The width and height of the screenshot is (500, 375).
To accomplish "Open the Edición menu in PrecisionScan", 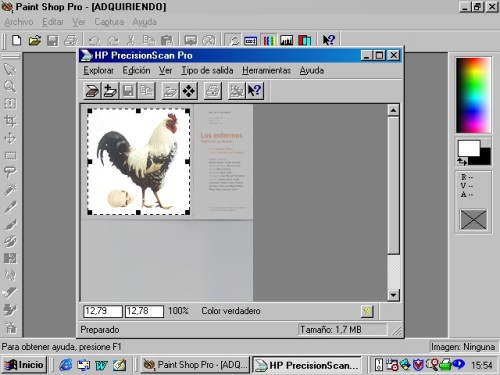I will pyautogui.click(x=136, y=70).
